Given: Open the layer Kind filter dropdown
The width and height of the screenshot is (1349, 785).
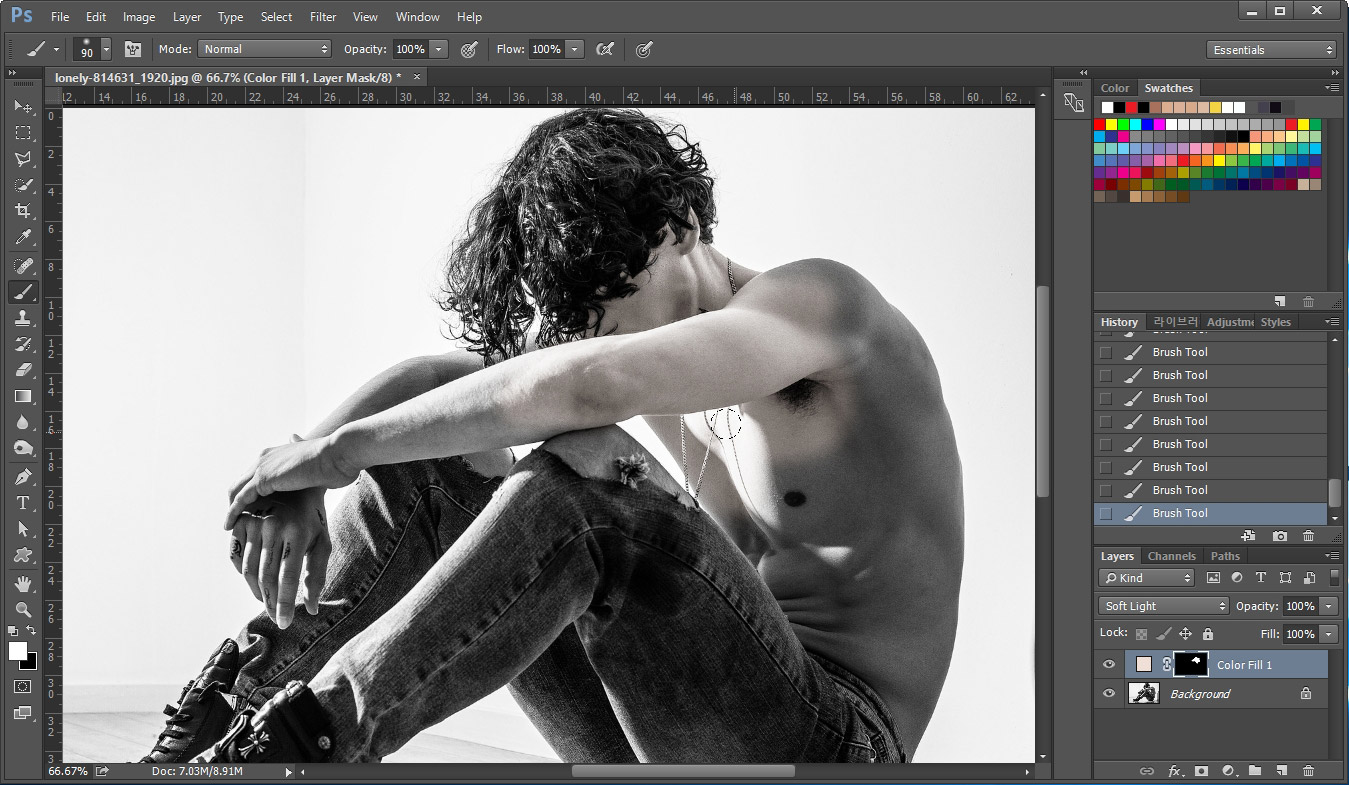Looking at the screenshot, I should tap(1147, 578).
